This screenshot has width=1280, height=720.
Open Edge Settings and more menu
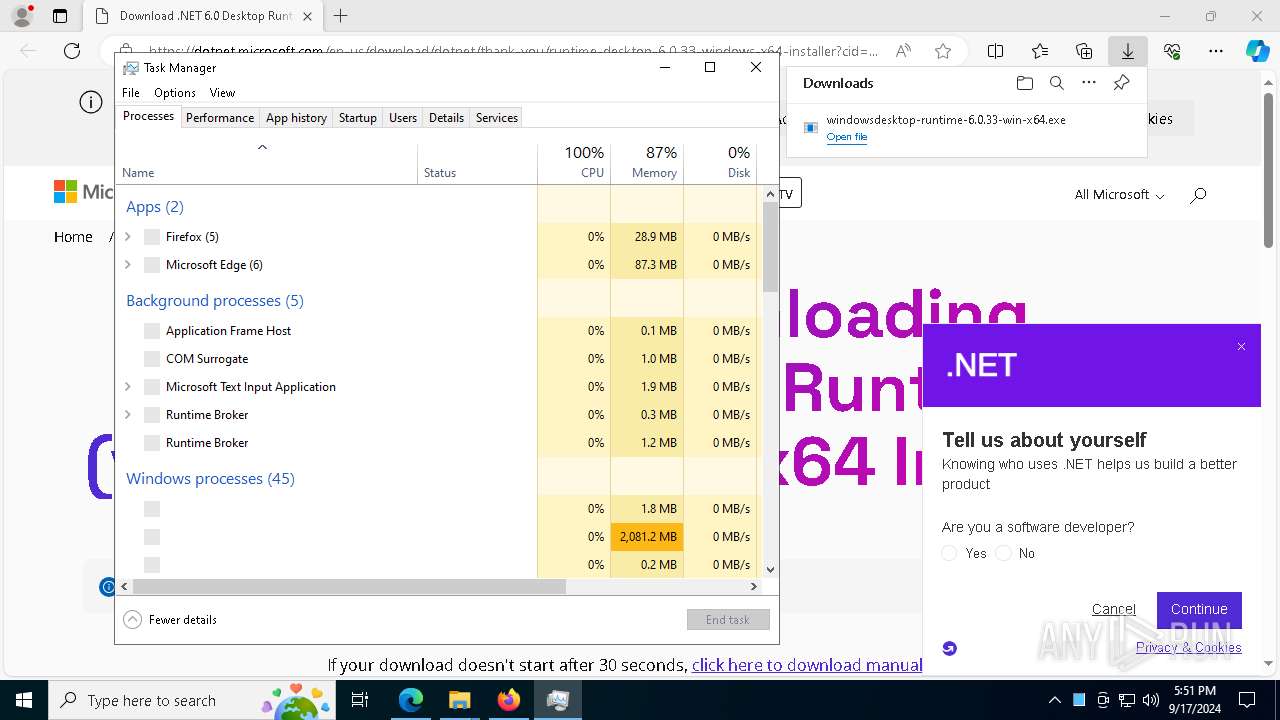point(1216,51)
